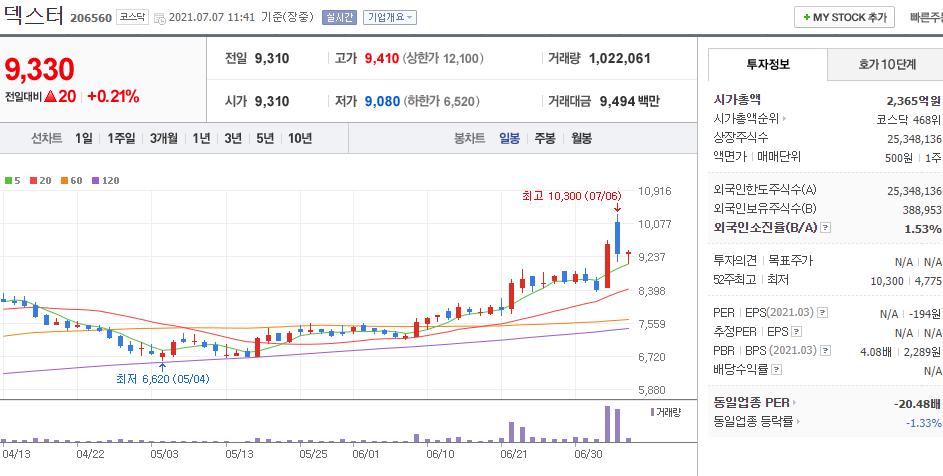
Task: Click the clock icon beside the date
Action: [160, 18]
